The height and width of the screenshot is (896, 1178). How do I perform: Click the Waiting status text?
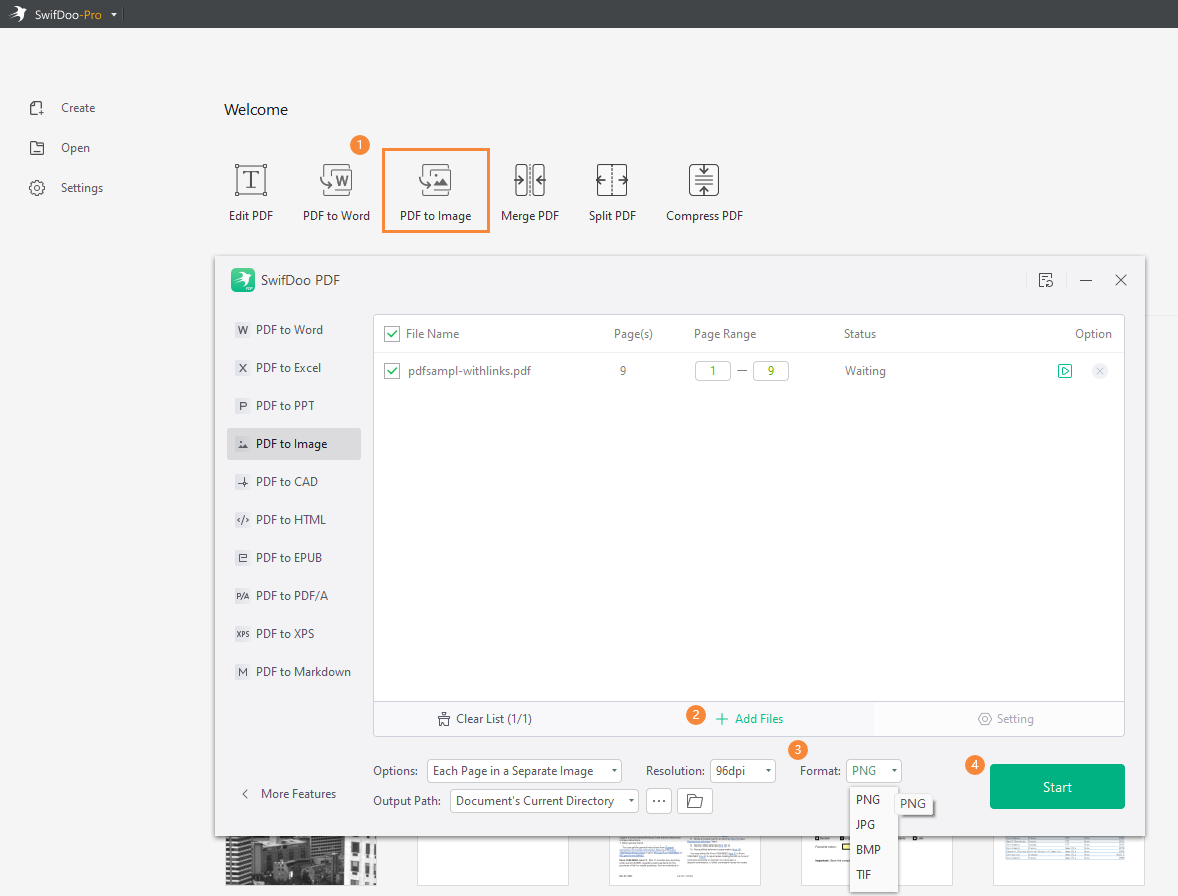tap(865, 371)
